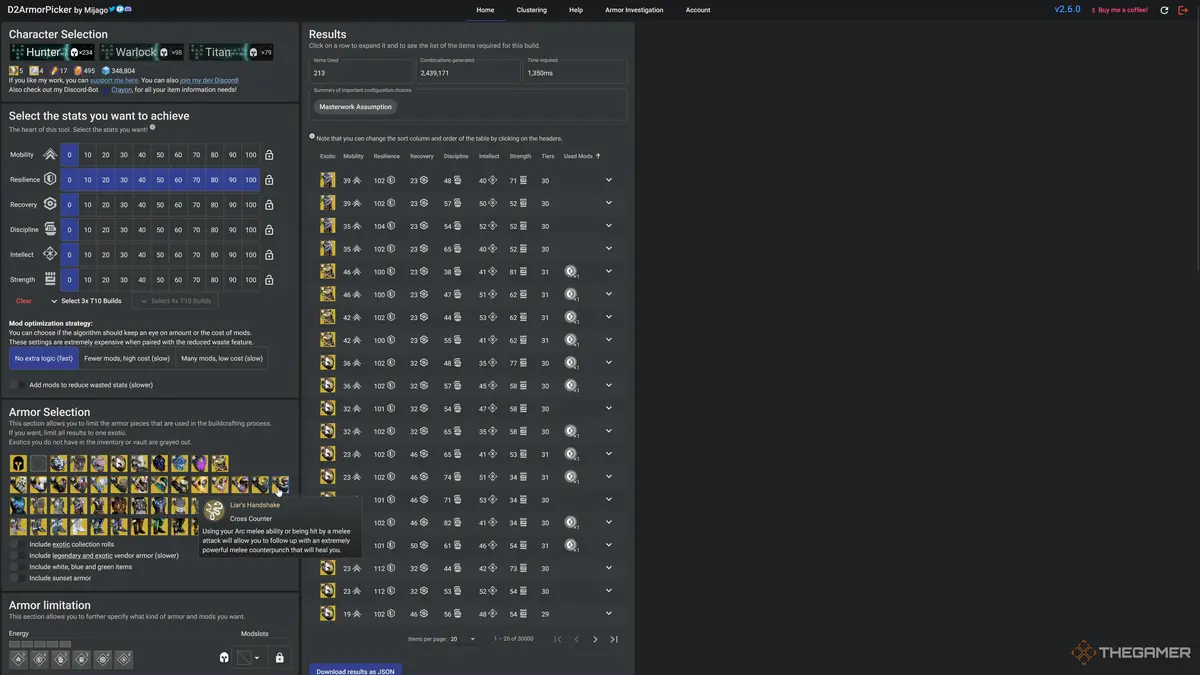Open the Armor Investigation tab

(x=634, y=10)
